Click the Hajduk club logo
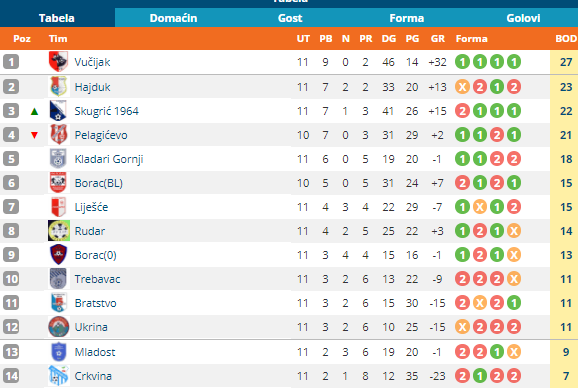This screenshot has height=389, width=578. (x=58, y=87)
